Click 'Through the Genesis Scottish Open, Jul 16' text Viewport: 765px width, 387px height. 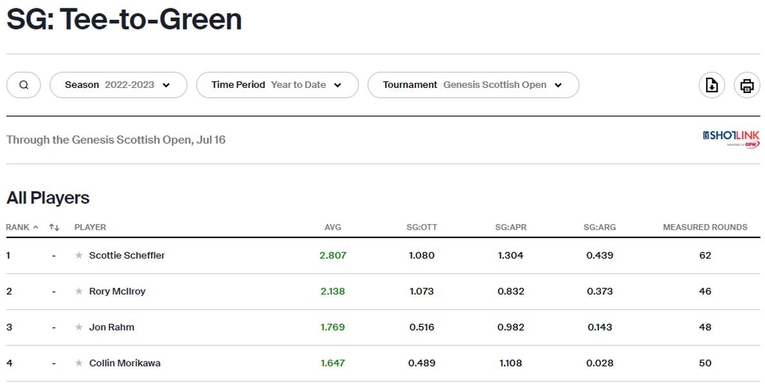click(x=116, y=140)
